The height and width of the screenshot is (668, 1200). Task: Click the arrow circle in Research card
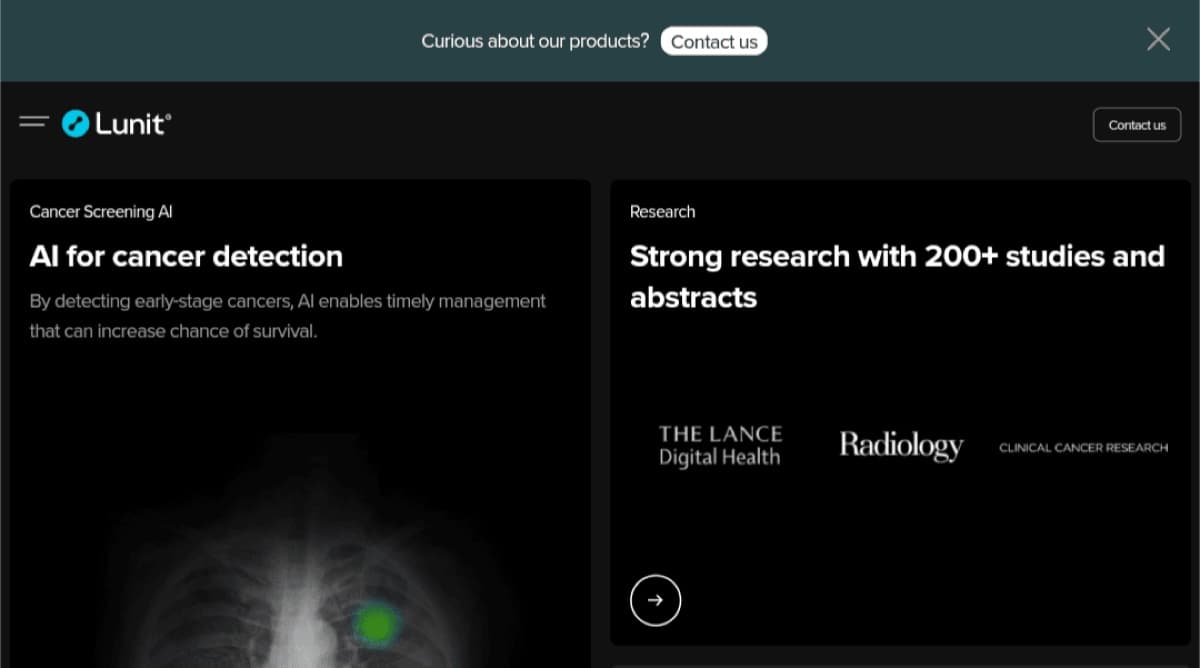(655, 600)
